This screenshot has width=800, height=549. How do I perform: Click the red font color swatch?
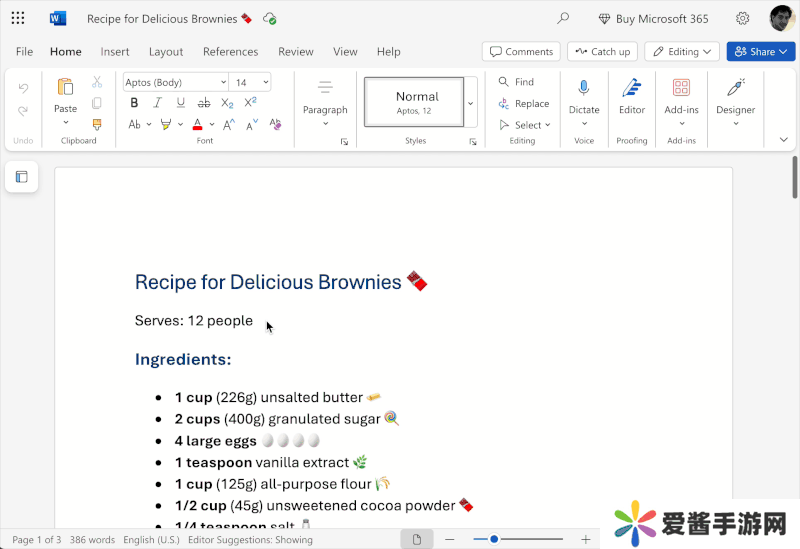point(197,125)
